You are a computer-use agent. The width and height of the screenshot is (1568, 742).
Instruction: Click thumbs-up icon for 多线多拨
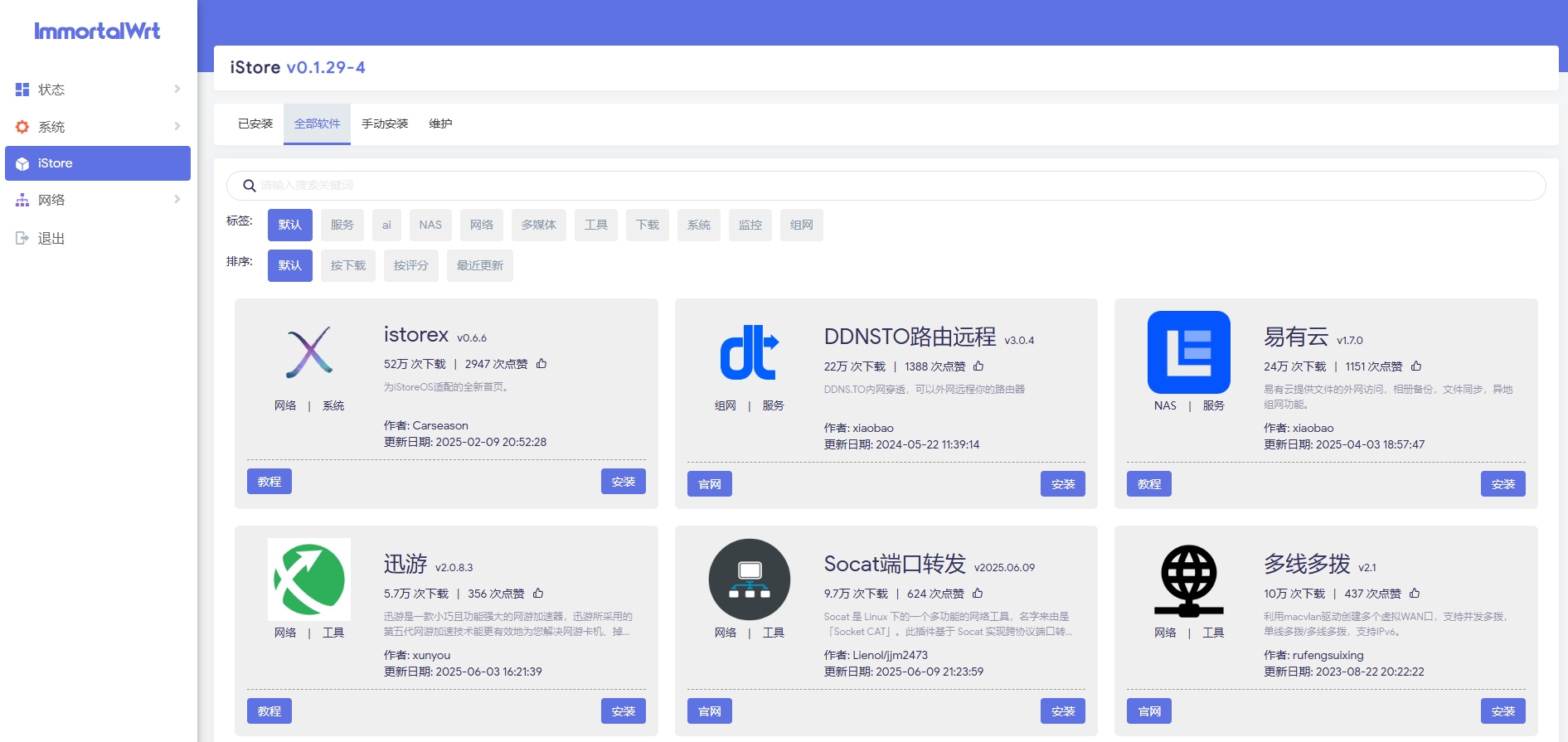pos(1415,594)
